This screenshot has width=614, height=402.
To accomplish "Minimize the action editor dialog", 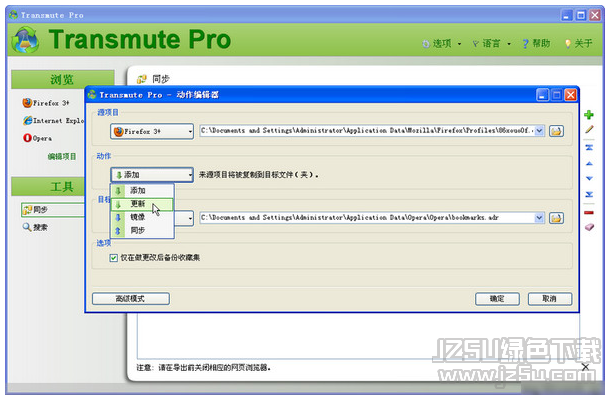I will tap(542, 95).
